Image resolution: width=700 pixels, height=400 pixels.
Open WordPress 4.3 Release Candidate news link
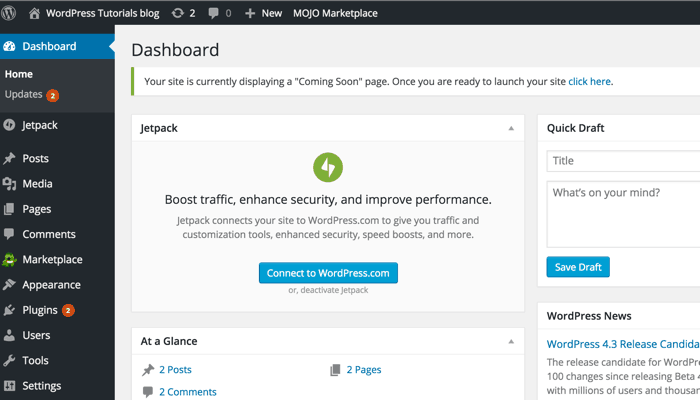(x=623, y=344)
